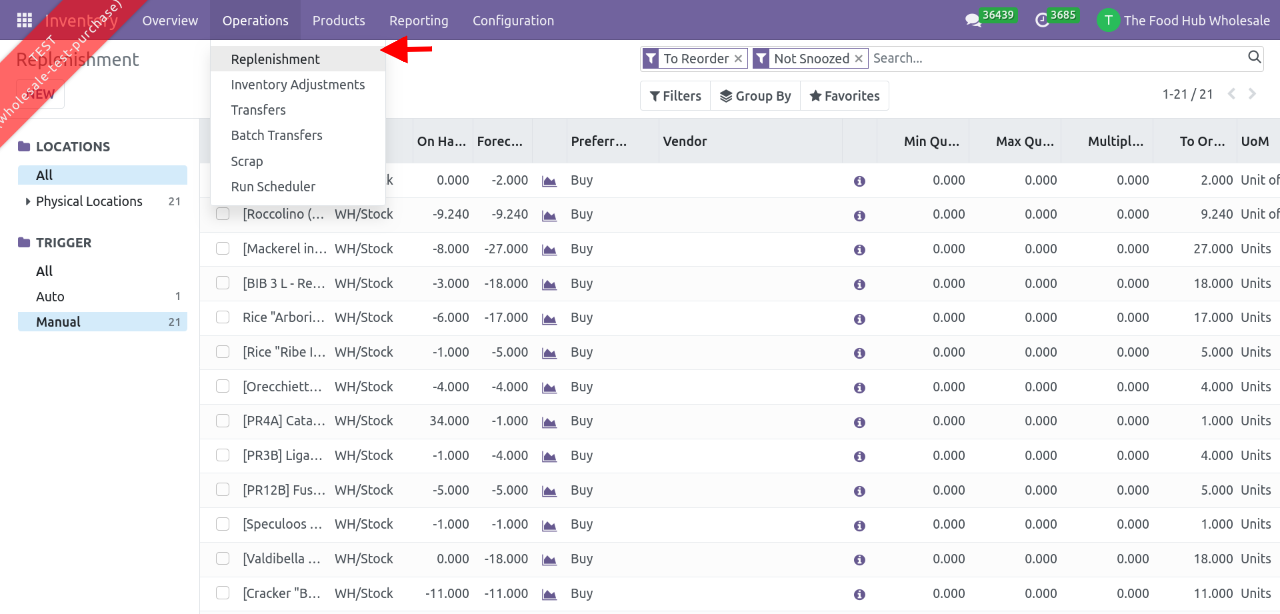Screen dimensions: 1280x614
Task: Open forecast graph icon for Cracker row
Action: 549,594
